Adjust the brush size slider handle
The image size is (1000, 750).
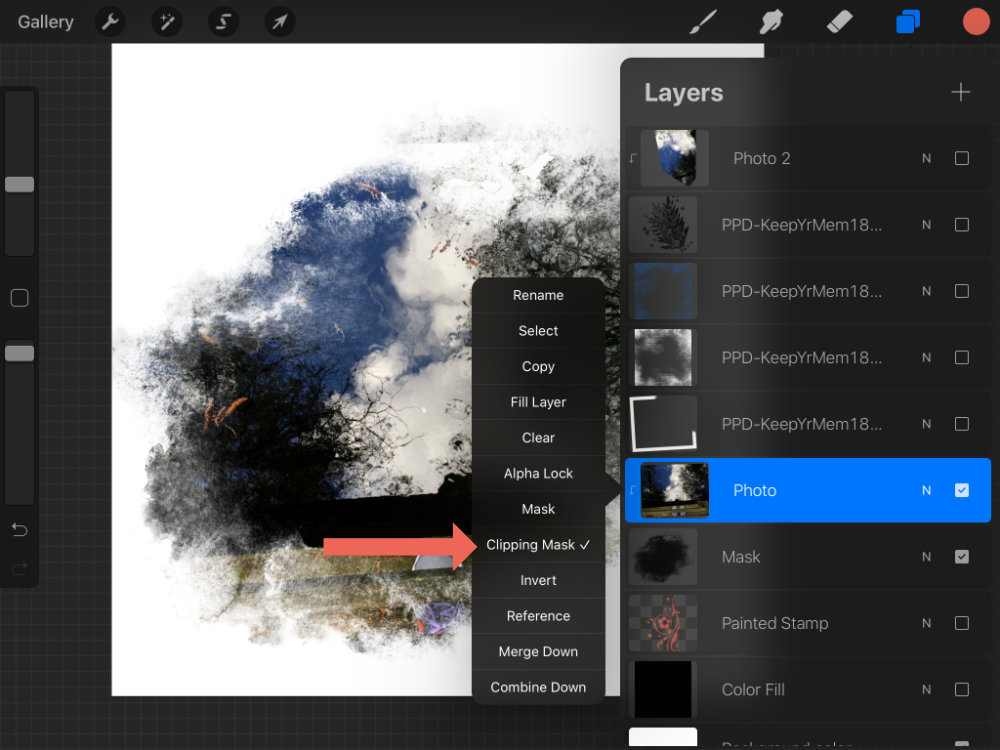tap(19, 184)
